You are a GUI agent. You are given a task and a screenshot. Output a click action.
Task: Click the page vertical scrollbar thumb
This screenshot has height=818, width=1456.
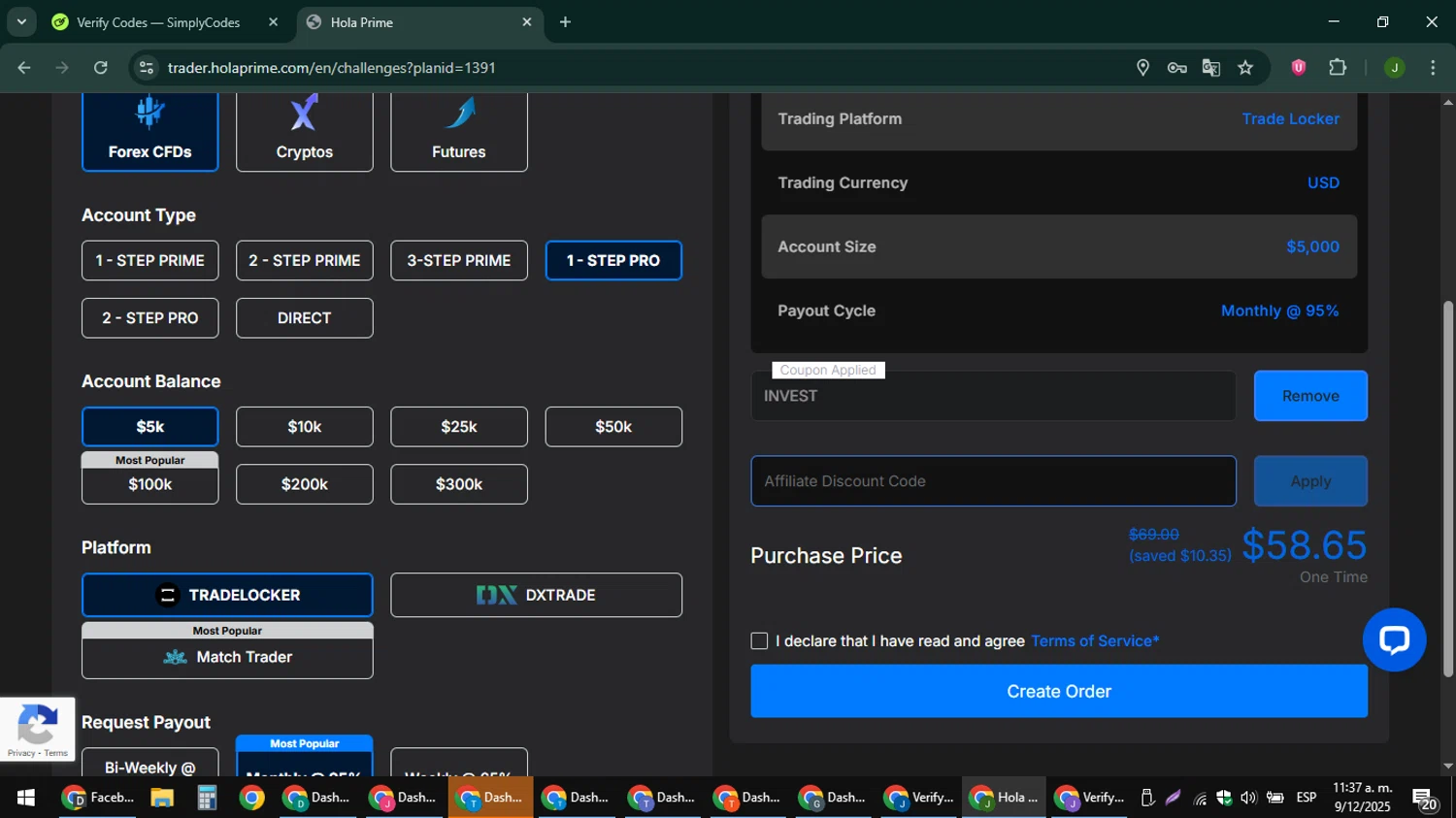tap(1448, 488)
